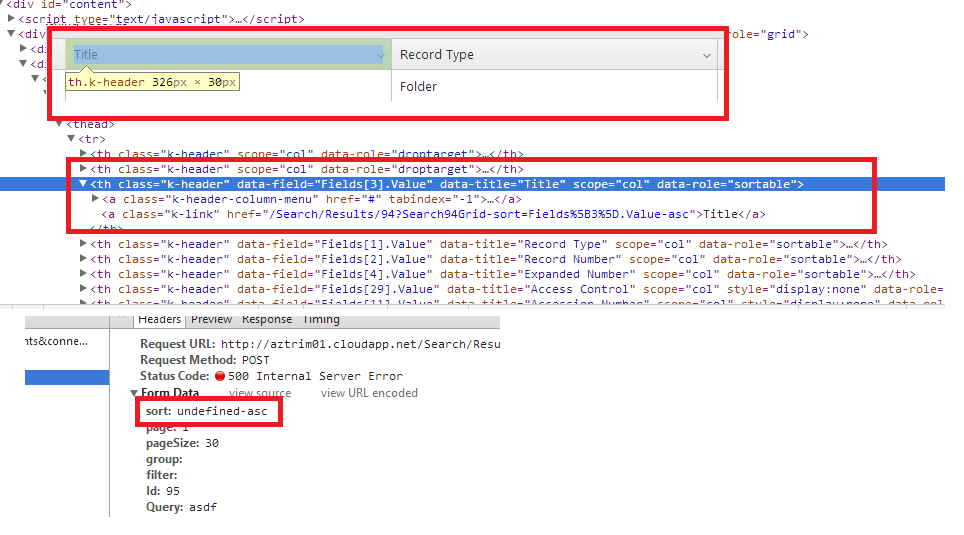
Task: Switch to the Response tab
Action: (267, 320)
